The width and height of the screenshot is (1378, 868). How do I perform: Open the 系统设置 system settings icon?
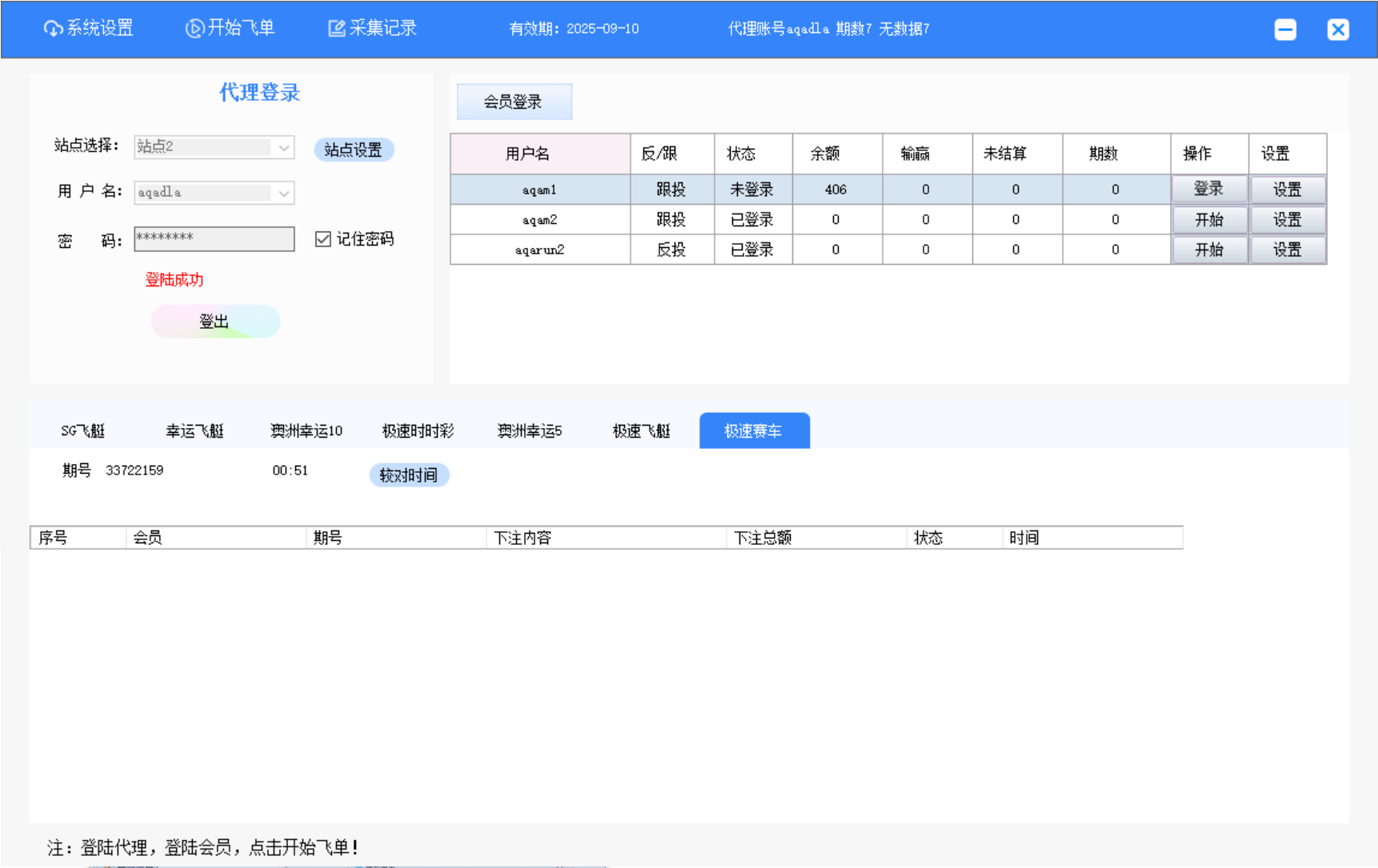point(54,29)
